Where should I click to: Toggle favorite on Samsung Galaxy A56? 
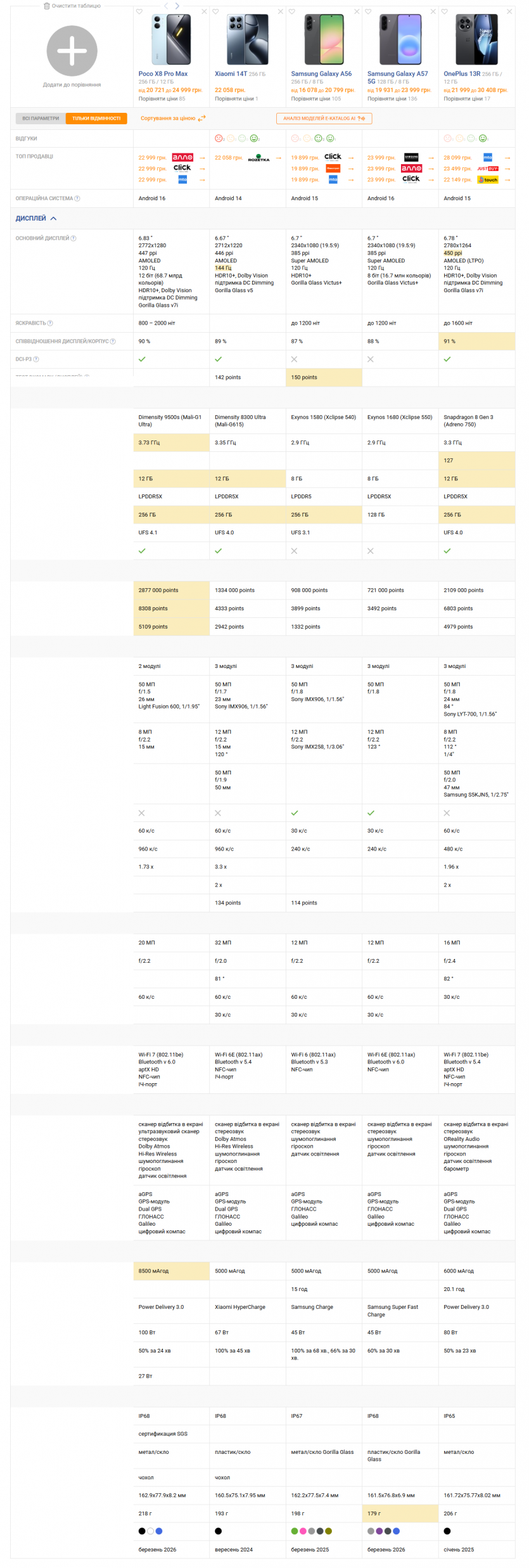coord(292,11)
